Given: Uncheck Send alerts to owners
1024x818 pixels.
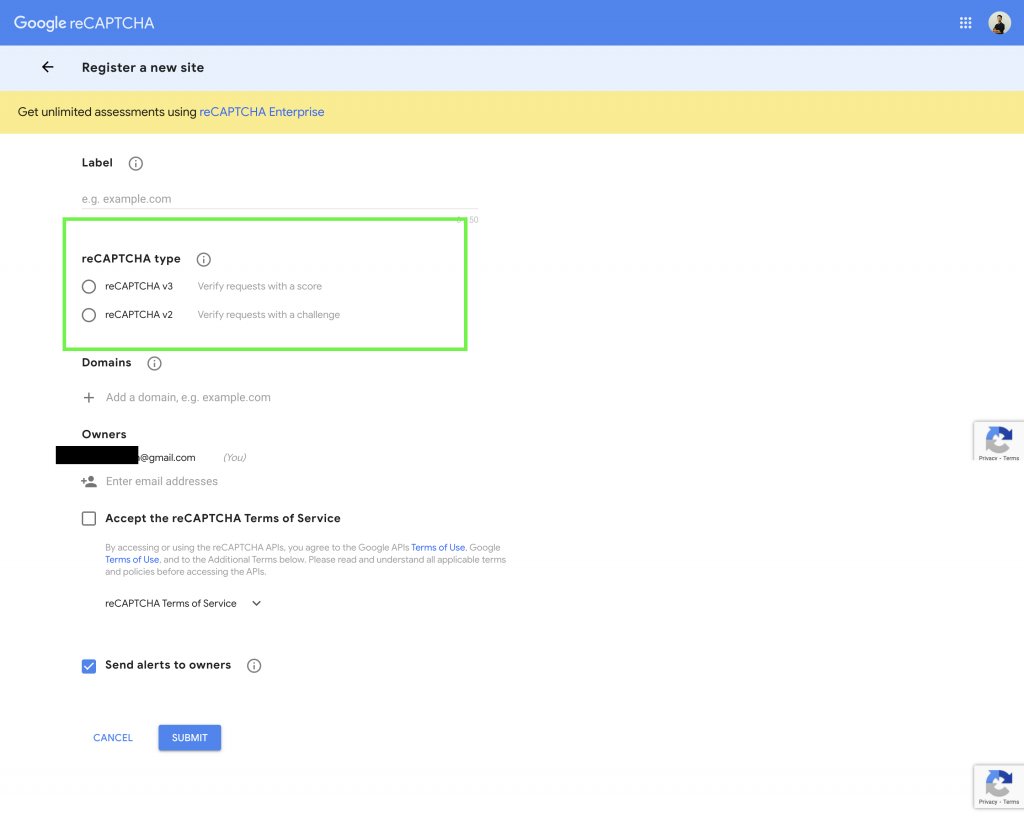Looking at the screenshot, I should (89, 666).
